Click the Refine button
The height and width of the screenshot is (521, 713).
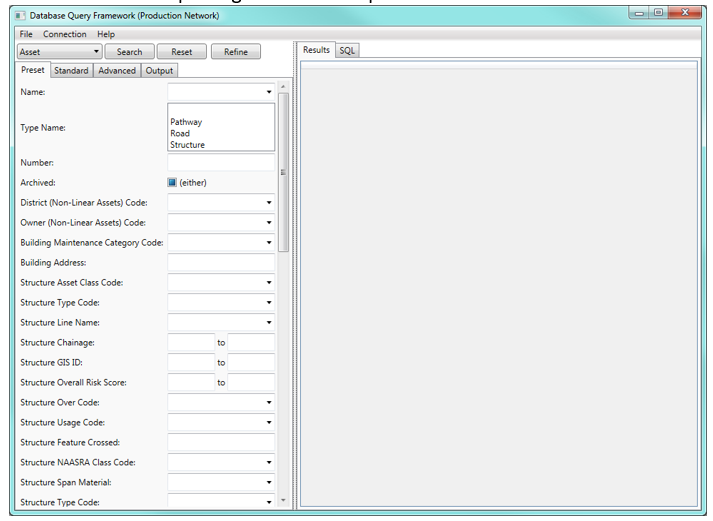pos(236,51)
